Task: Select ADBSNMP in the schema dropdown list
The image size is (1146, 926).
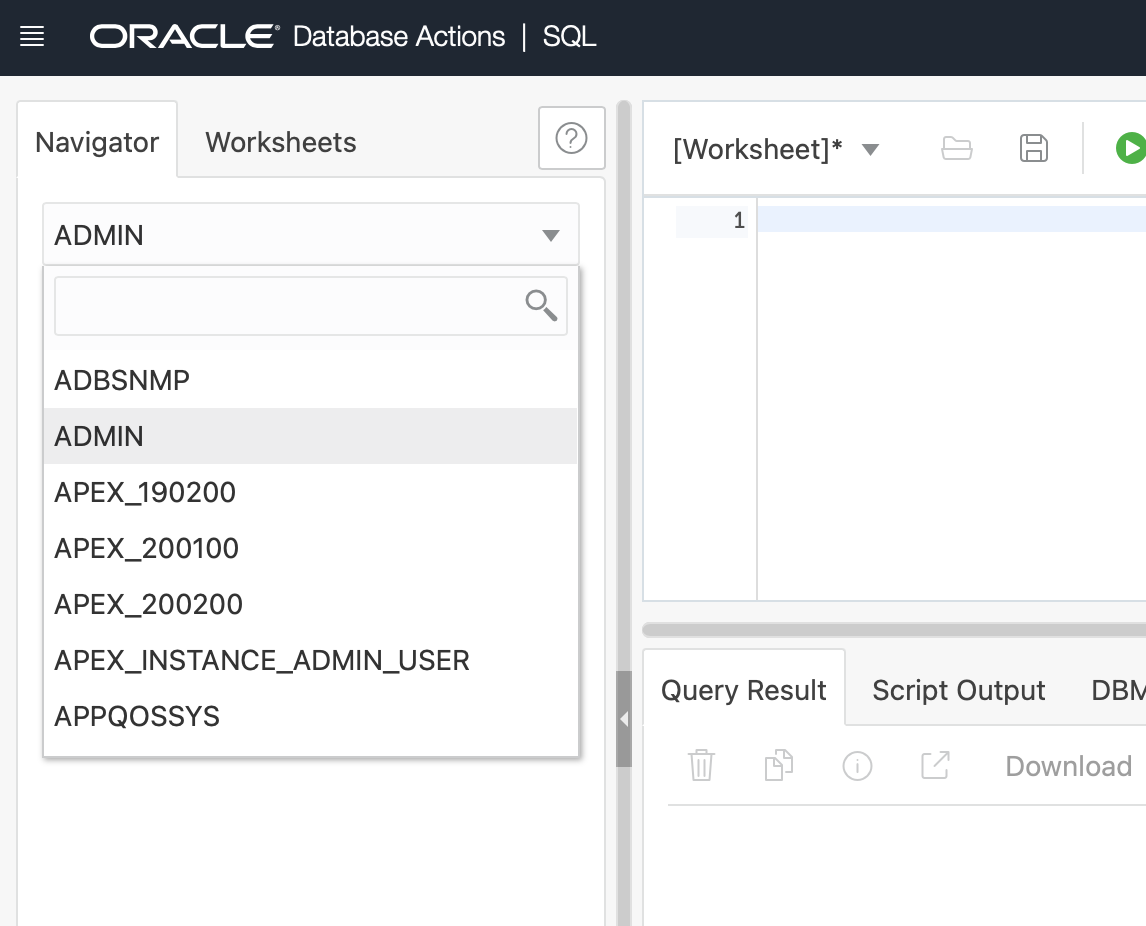Action: (121, 380)
